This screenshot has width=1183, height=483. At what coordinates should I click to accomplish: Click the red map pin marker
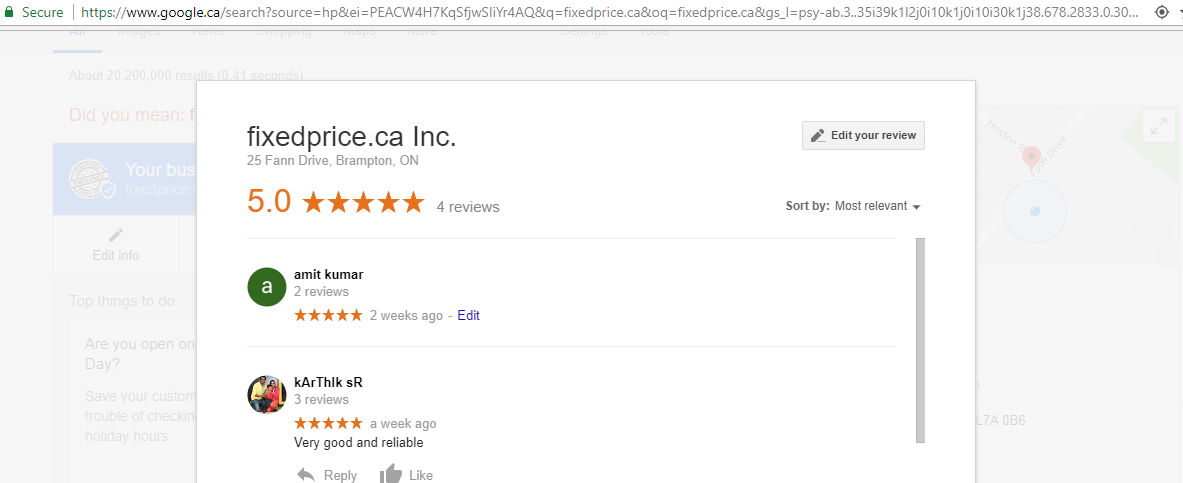(1030, 157)
